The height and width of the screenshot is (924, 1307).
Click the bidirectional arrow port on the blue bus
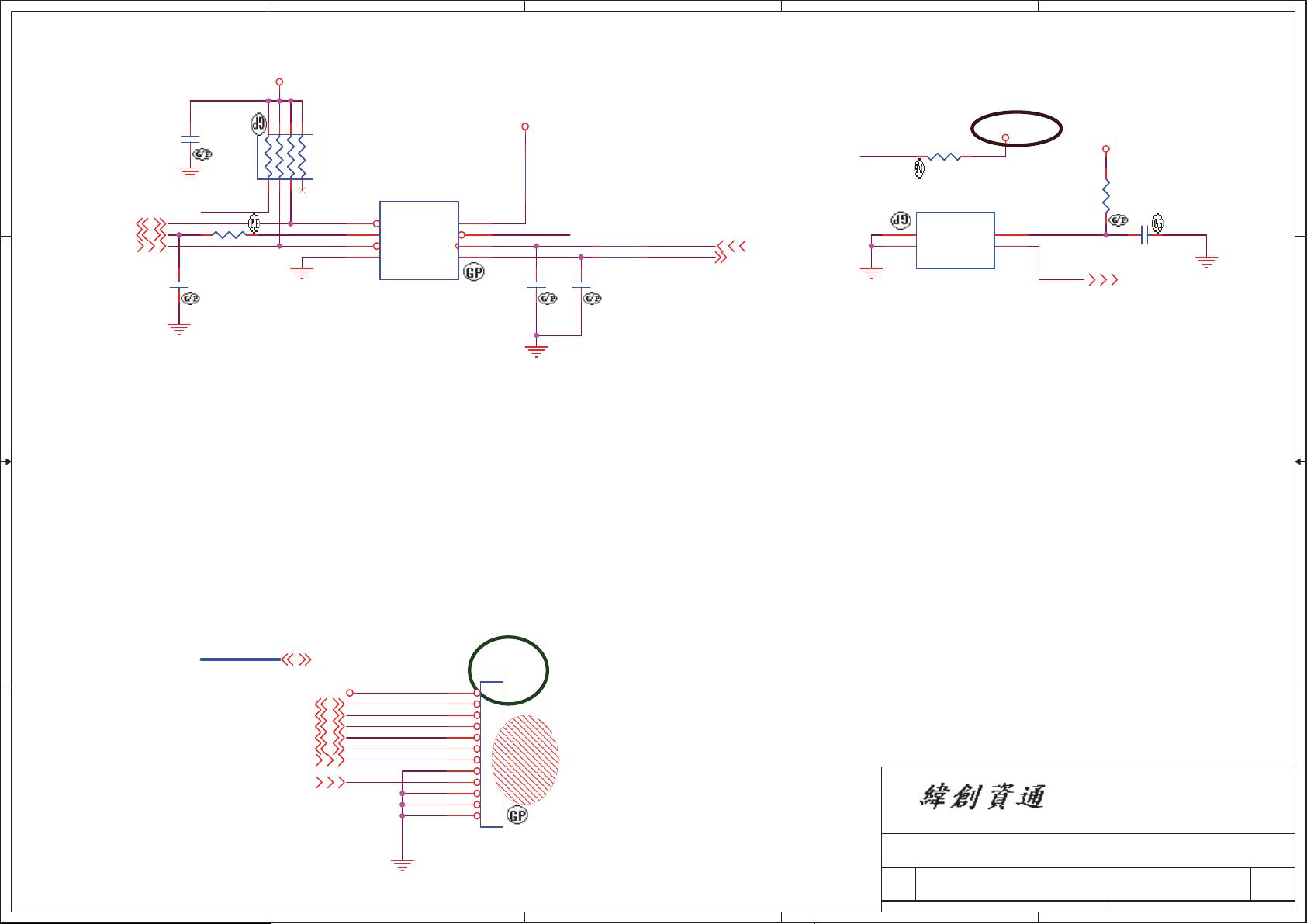(x=296, y=659)
